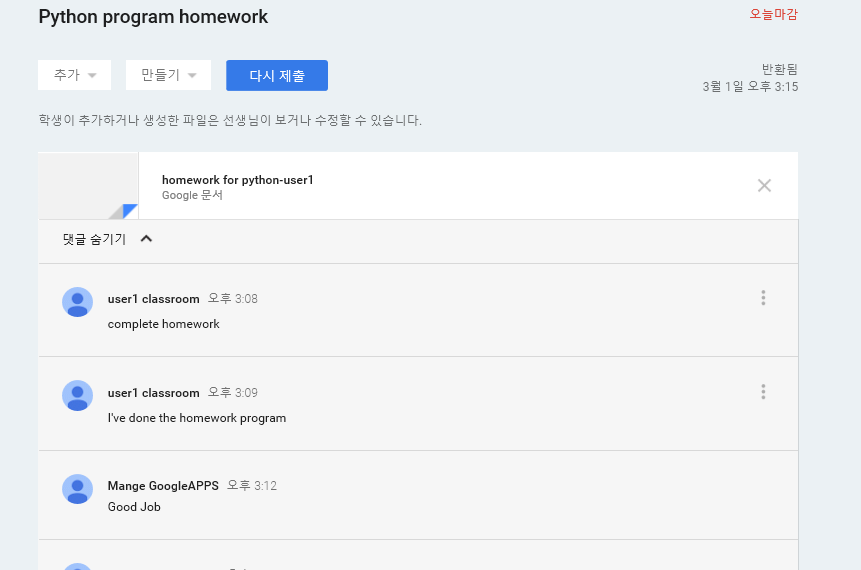Image resolution: width=861 pixels, height=570 pixels.
Task: Click avatar beside the 오후 3:09 comment
Action: 77,395
